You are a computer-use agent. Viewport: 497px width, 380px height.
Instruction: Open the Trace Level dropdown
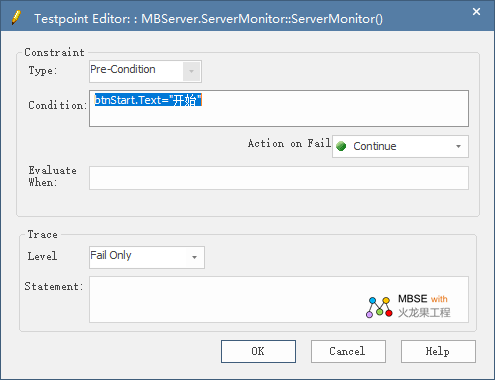pyautogui.click(x=147, y=257)
